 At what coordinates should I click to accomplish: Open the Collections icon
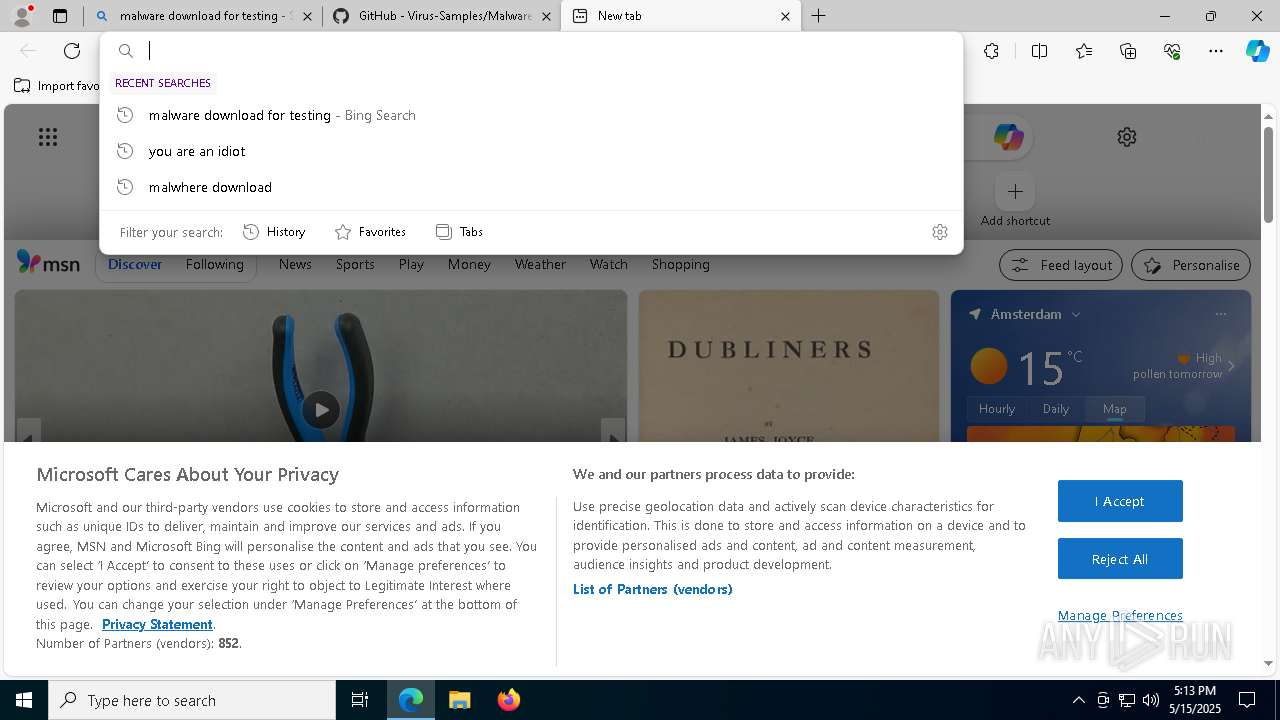coord(1128,51)
